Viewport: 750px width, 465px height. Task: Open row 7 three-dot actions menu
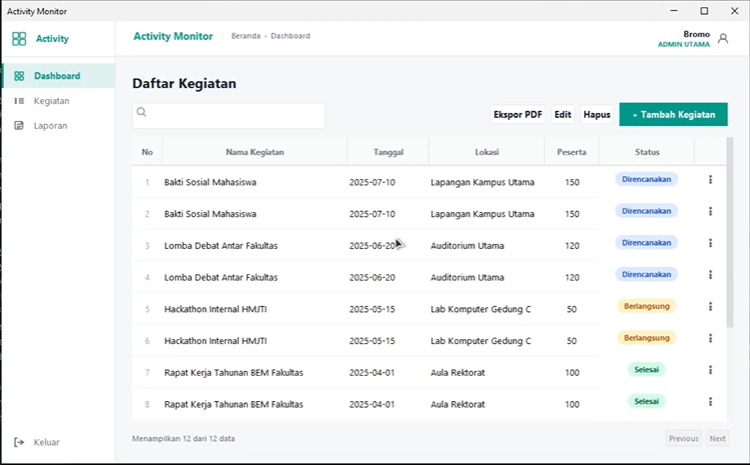point(710,370)
